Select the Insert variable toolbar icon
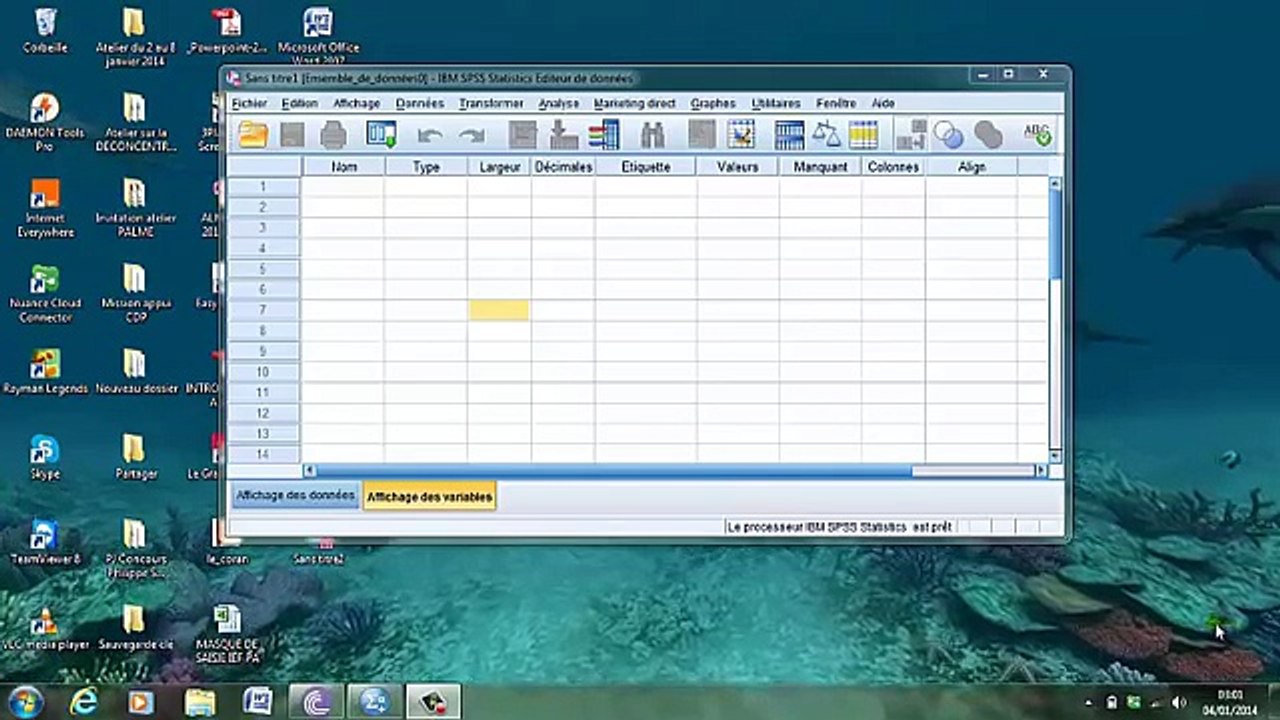 pyautogui.click(x=741, y=135)
